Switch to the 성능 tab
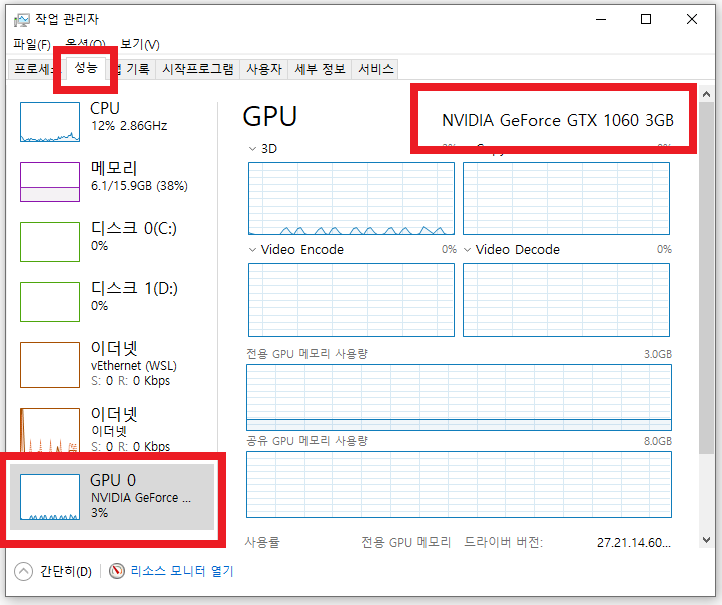The width and height of the screenshot is (722, 605). (x=86, y=68)
